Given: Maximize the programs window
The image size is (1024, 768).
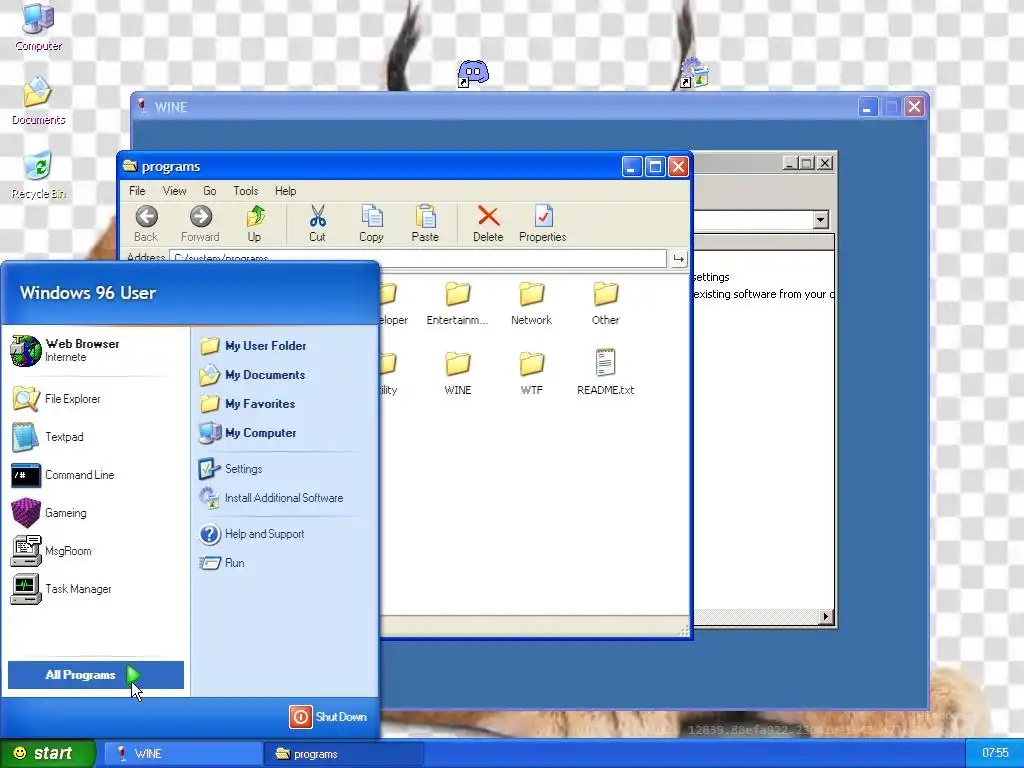Looking at the screenshot, I should [x=655, y=167].
